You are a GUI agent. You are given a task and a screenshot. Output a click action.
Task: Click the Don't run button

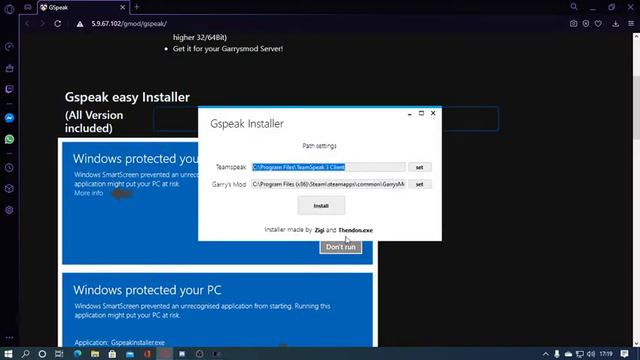341,247
